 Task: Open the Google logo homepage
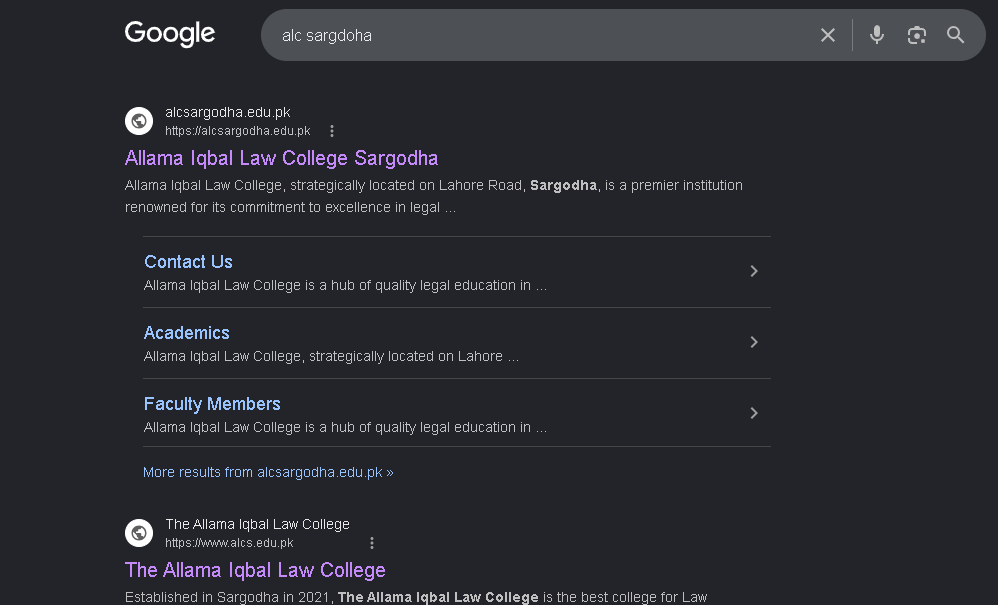click(170, 34)
